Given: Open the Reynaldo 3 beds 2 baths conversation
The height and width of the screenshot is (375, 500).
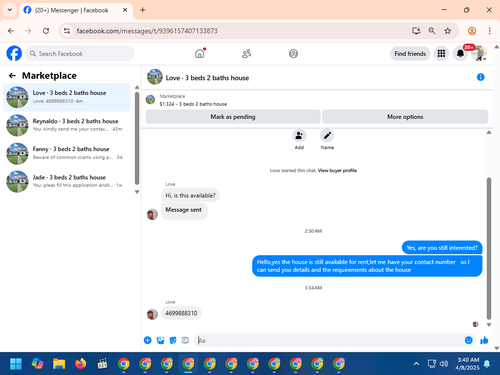Looking at the screenshot, I should [x=67, y=125].
